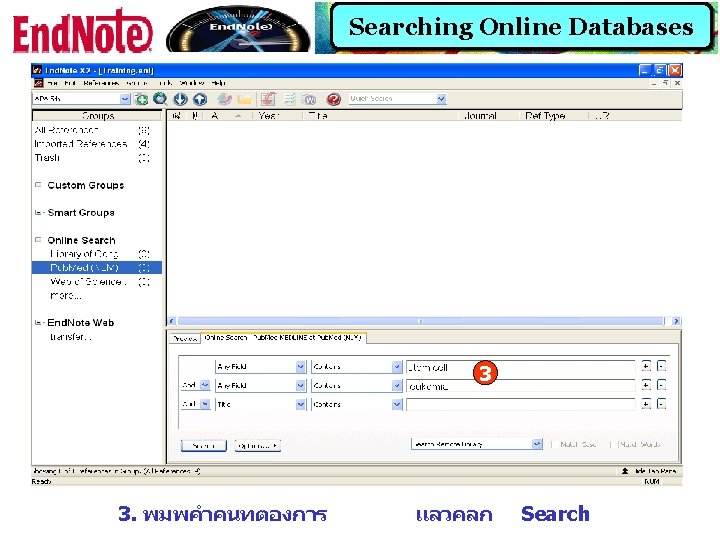Click the Format Bibliography list icon
Screen dimensions: 720x540
point(290,99)
